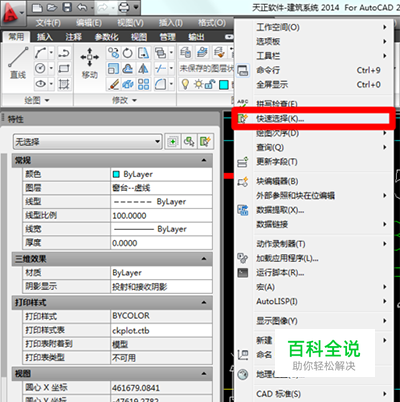Open Layer Properties manager icon
The image size is (400, 402).
[x=186, y=53]
